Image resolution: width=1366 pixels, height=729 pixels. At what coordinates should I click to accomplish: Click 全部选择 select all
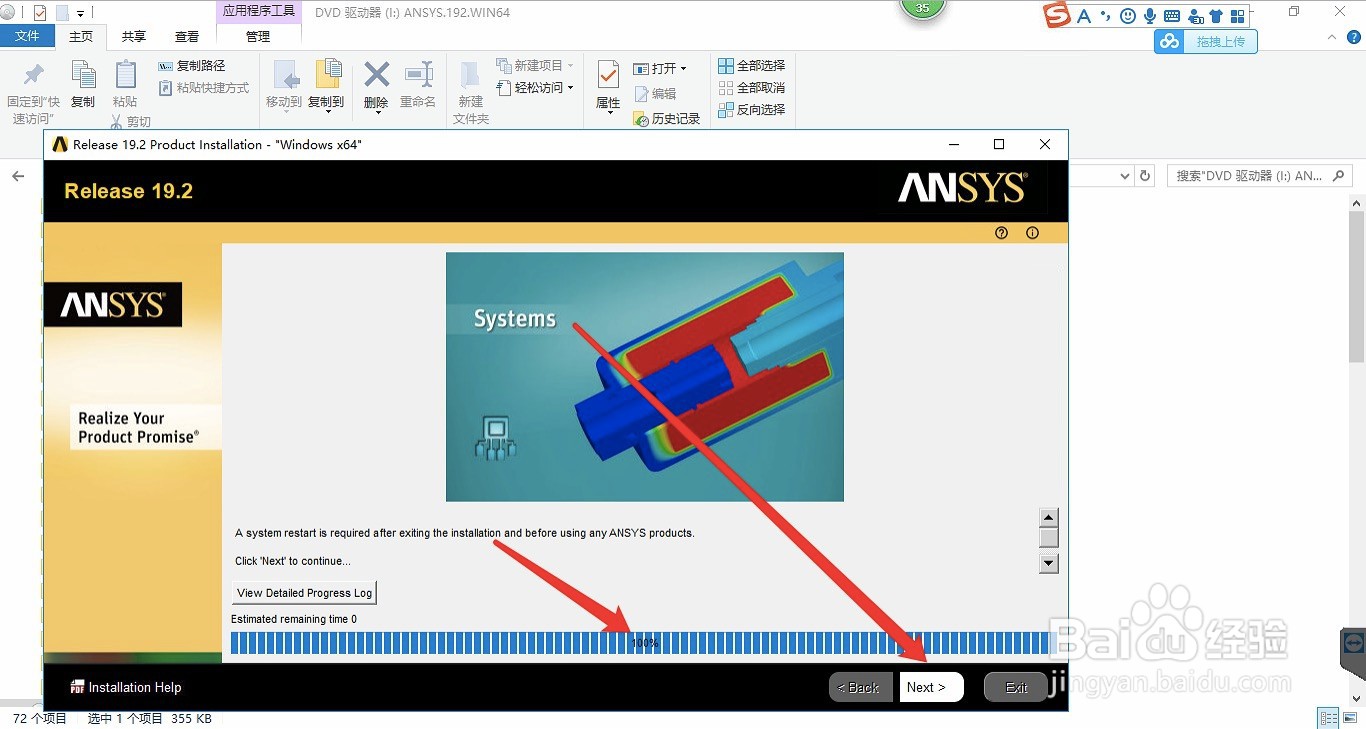[x=752, y=66]
